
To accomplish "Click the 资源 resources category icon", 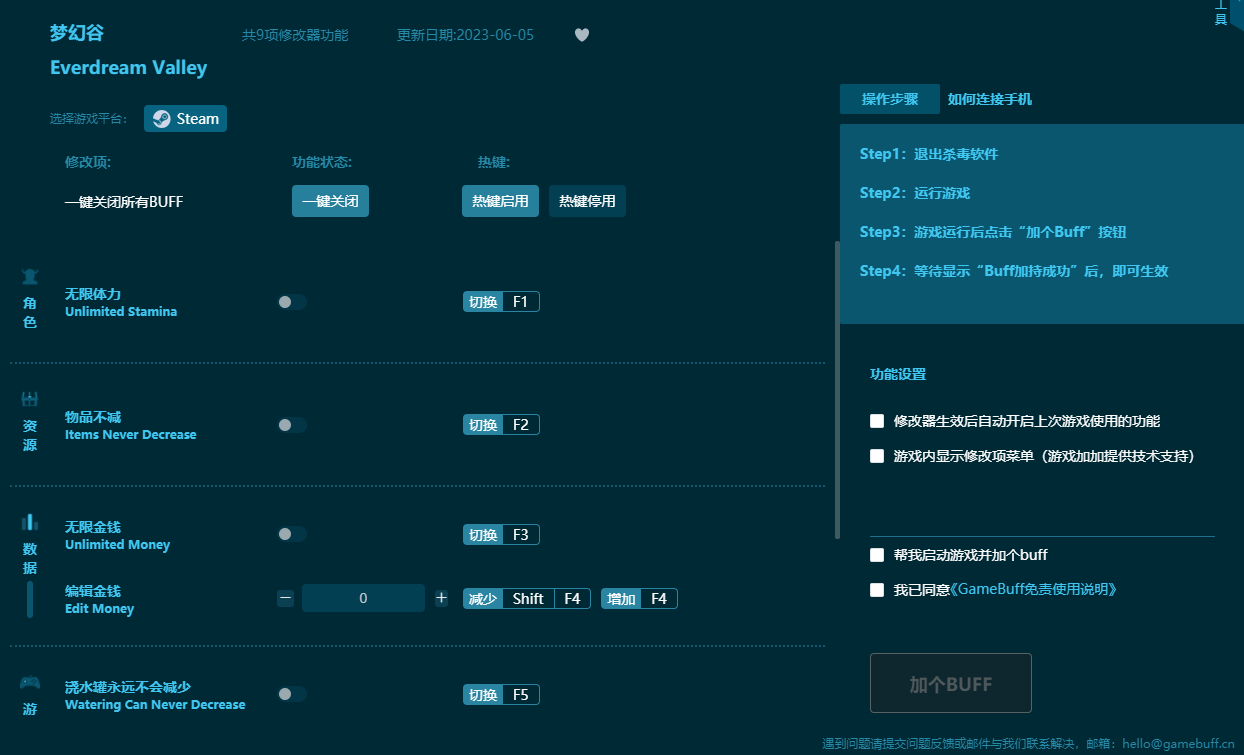I will tap(30, 400).
